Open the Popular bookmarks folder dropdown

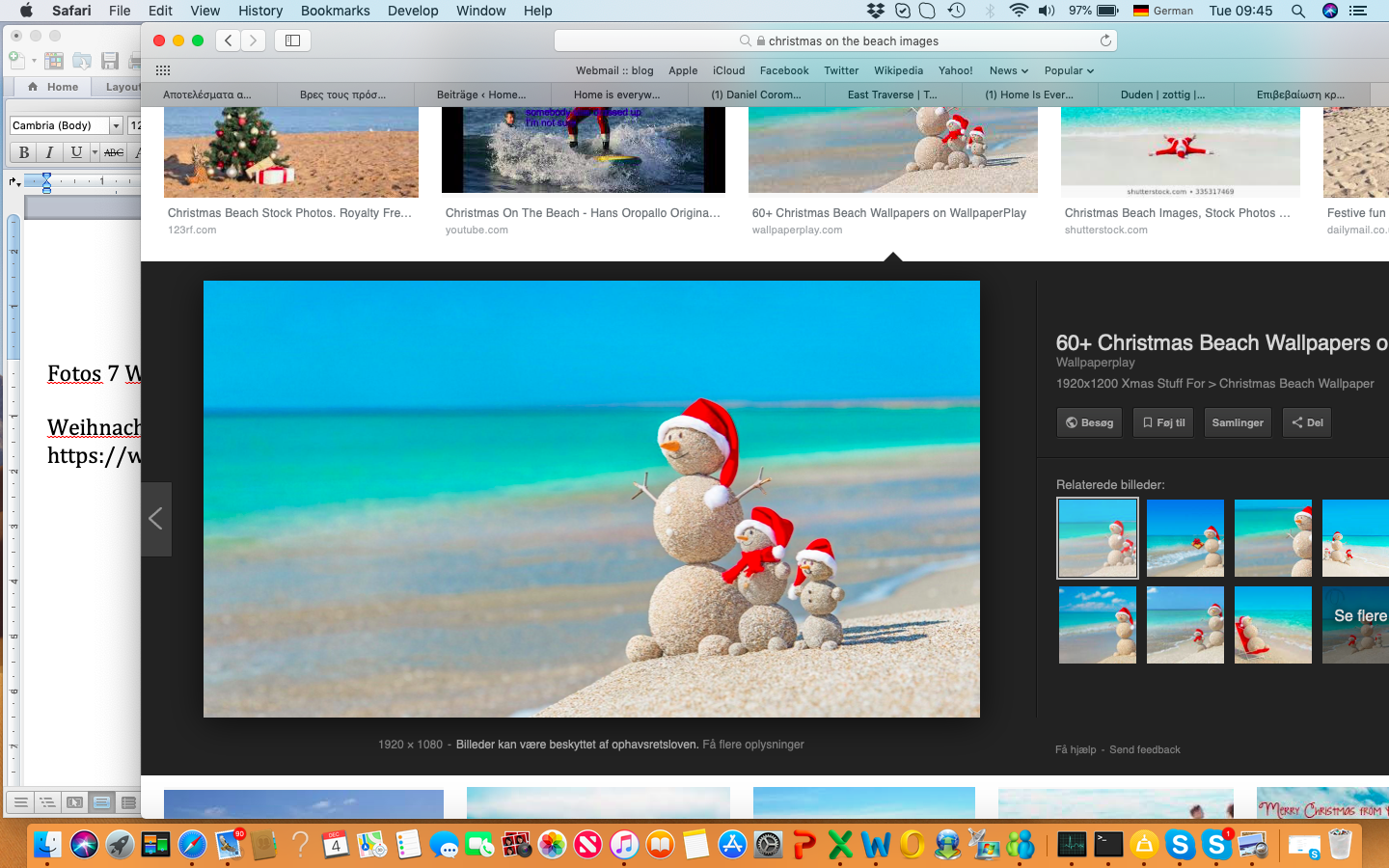pos(1069,70)
